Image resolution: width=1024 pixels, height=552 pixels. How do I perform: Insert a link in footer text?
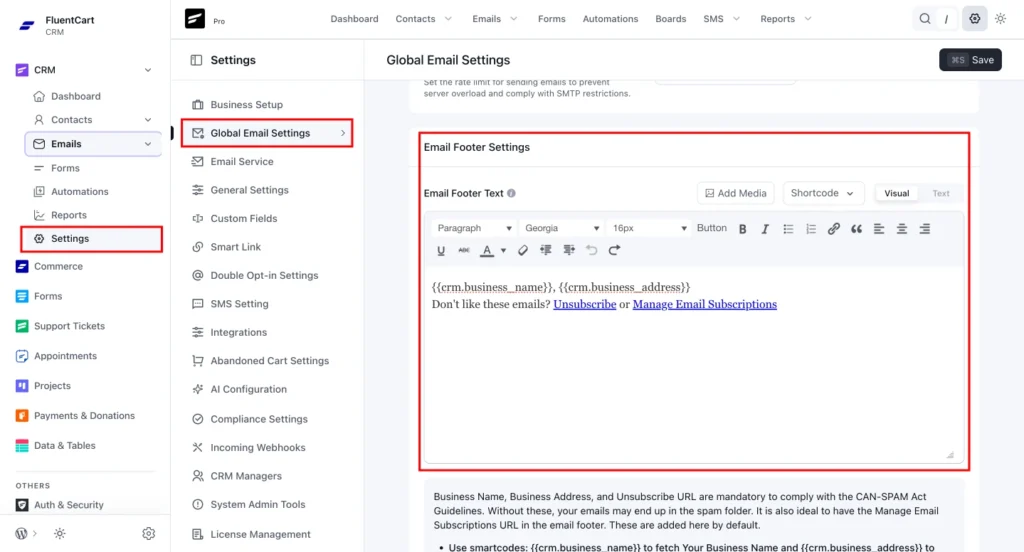tap(833, 229)
